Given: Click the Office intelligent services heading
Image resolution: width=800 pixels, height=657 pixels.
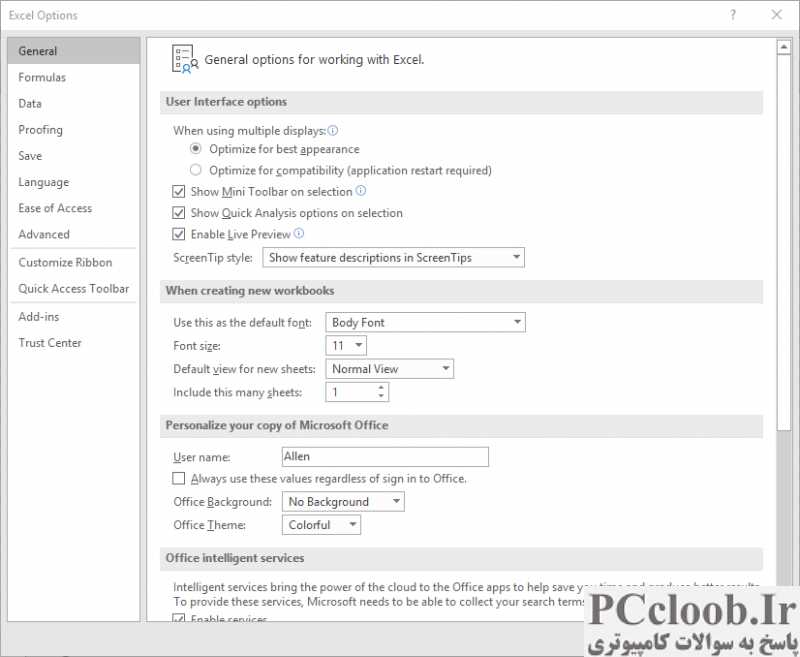Looking at the screenshot, I should [235, 558].
